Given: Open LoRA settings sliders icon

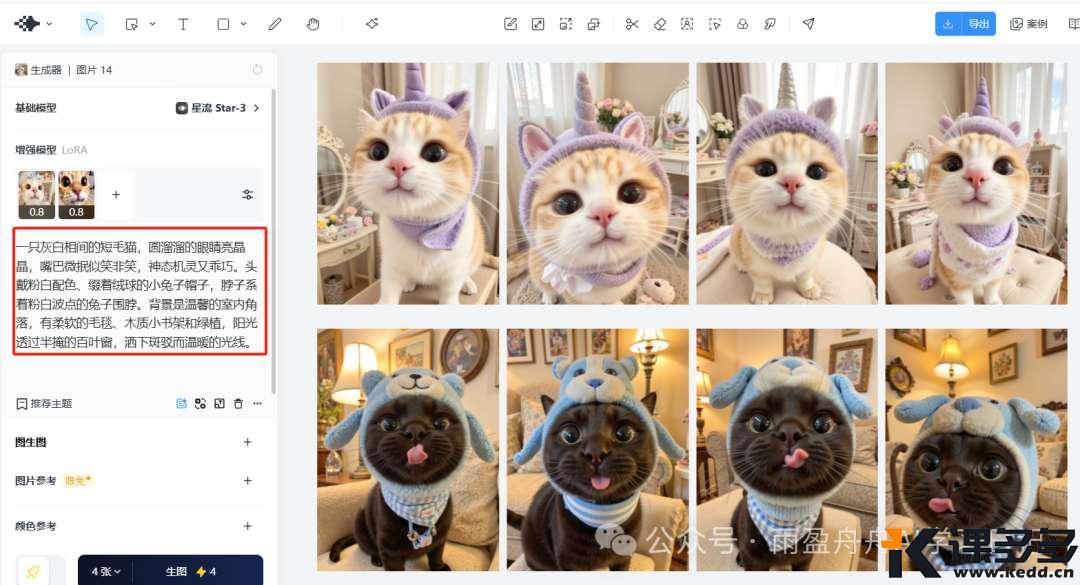Looking at the screenshot, I should click(248, 195).
